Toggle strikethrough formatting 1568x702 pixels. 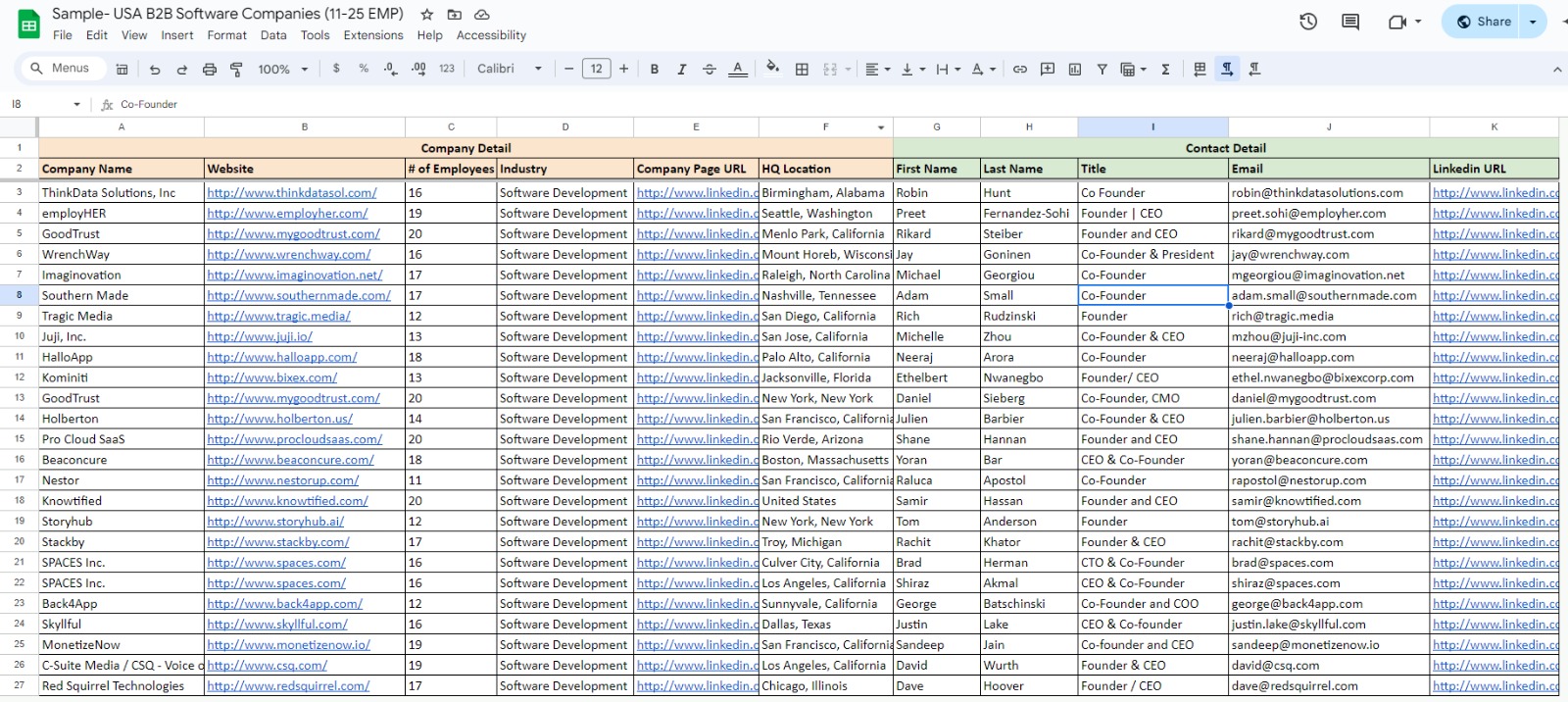tap(710, 69)
